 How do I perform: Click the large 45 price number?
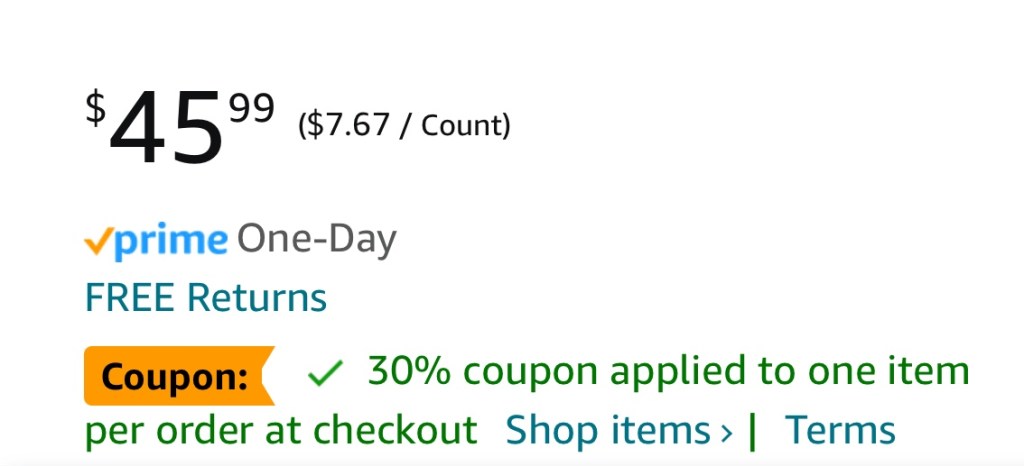click(x=166, y=129)
